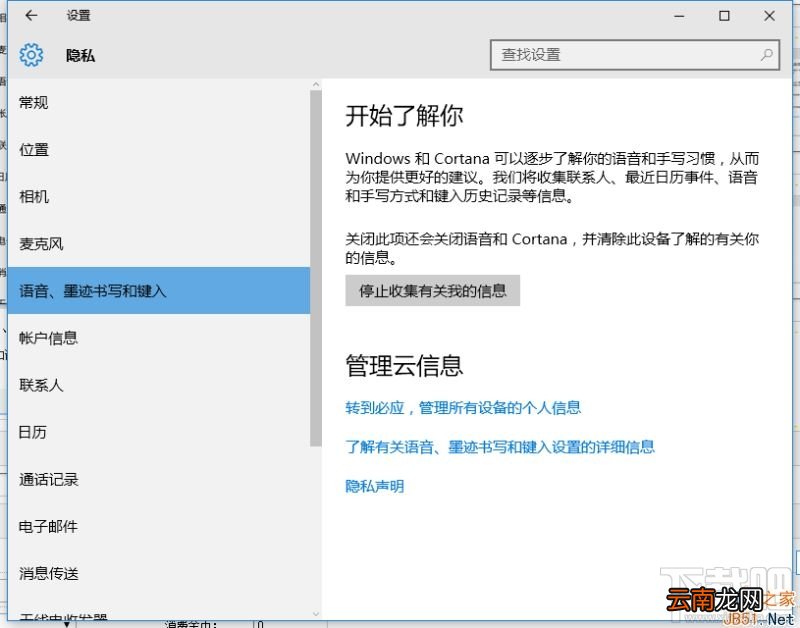Focus the 查找设置 search field

point(635,55)
